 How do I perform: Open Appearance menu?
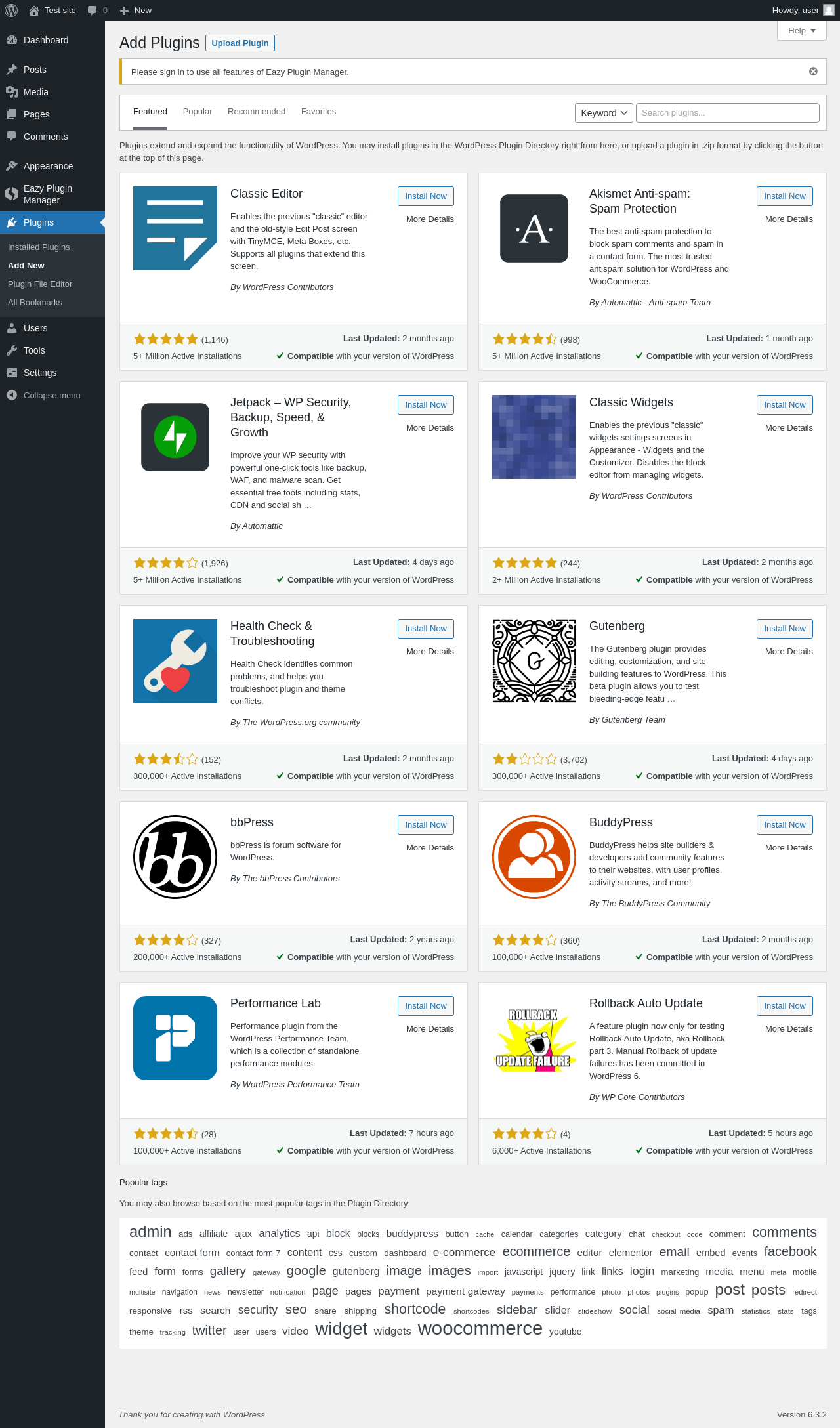pos(52,166)
